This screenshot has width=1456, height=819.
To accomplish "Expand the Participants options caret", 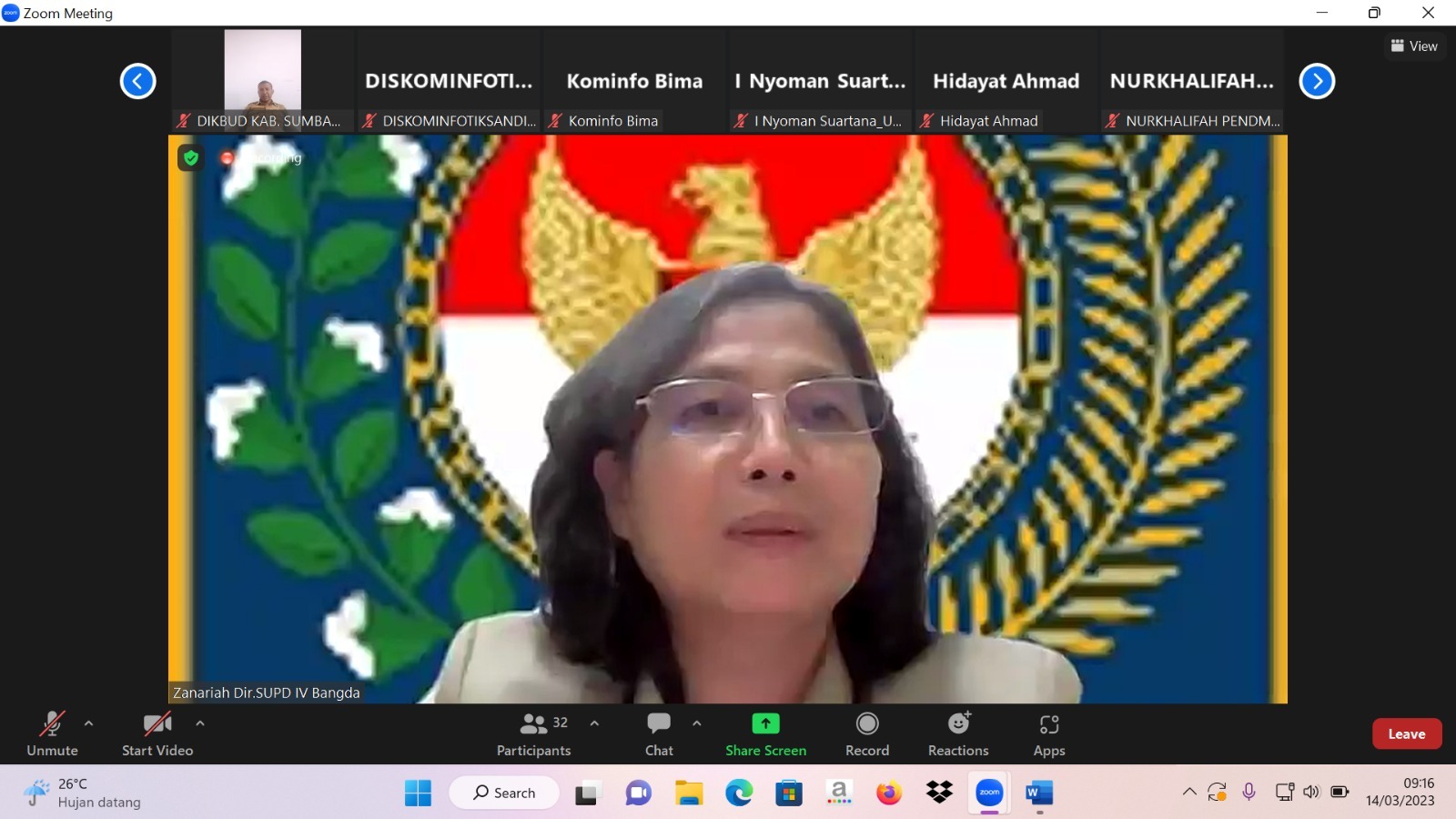I will 594,723.
